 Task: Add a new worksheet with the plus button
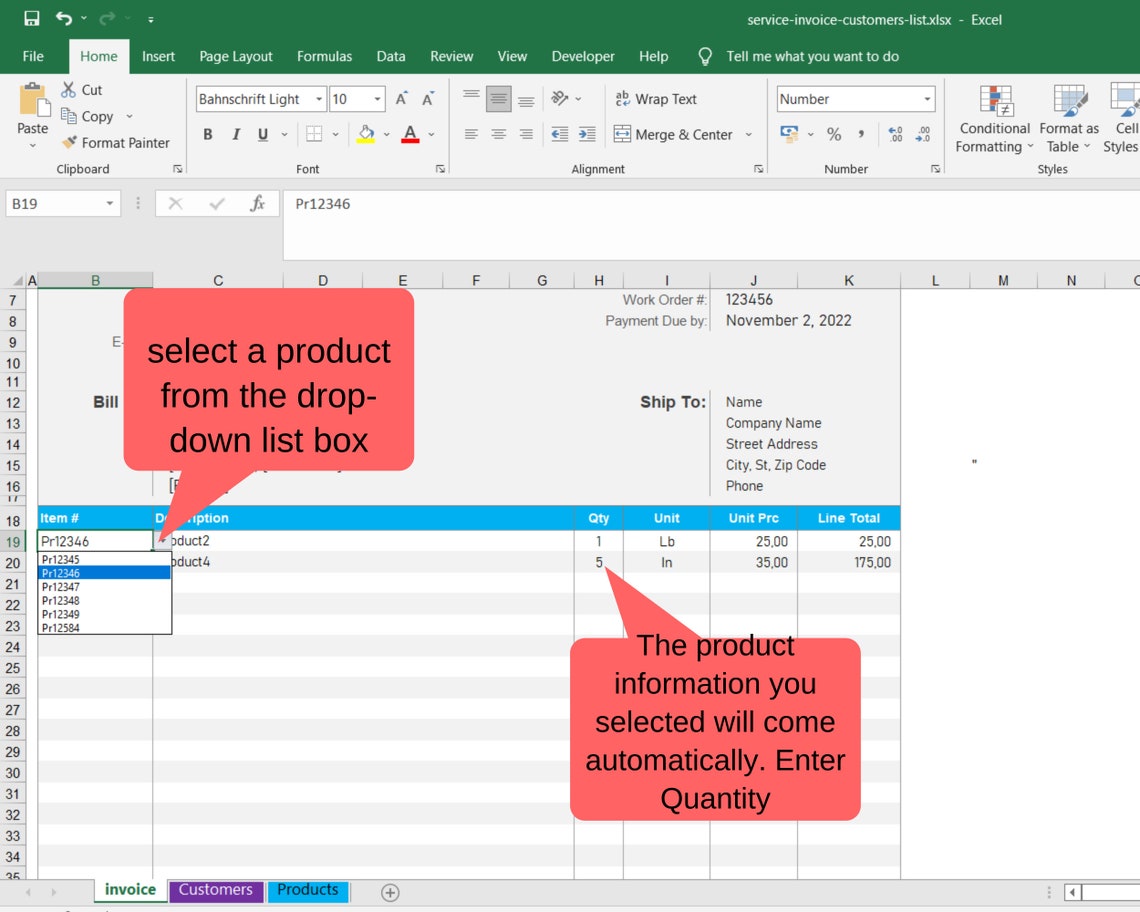pos(390,891)
